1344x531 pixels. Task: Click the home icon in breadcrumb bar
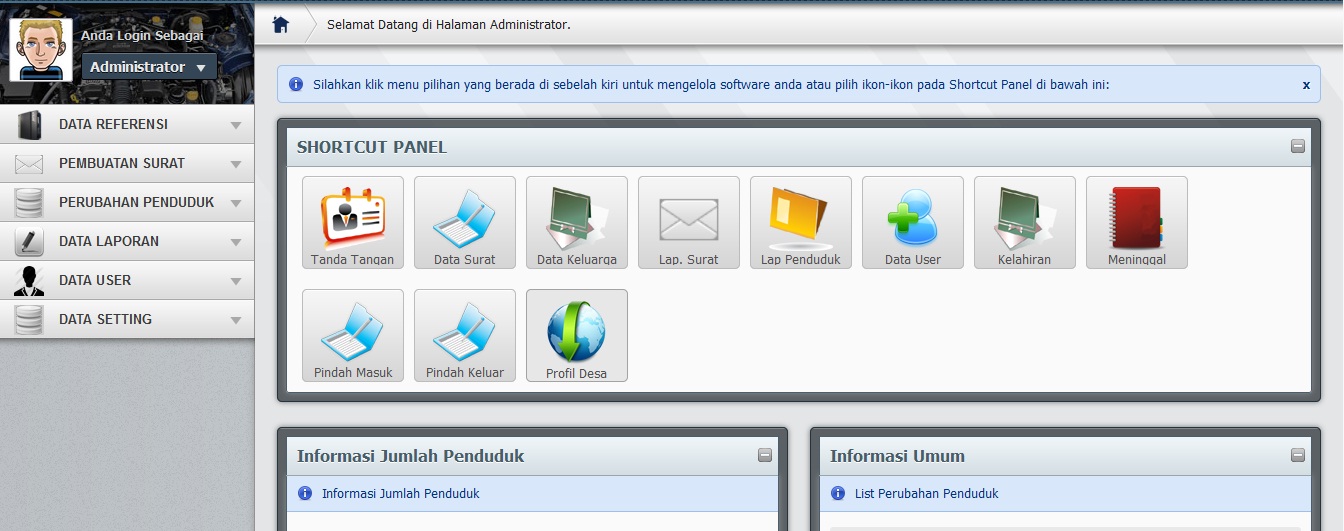[x=281, y=25]
